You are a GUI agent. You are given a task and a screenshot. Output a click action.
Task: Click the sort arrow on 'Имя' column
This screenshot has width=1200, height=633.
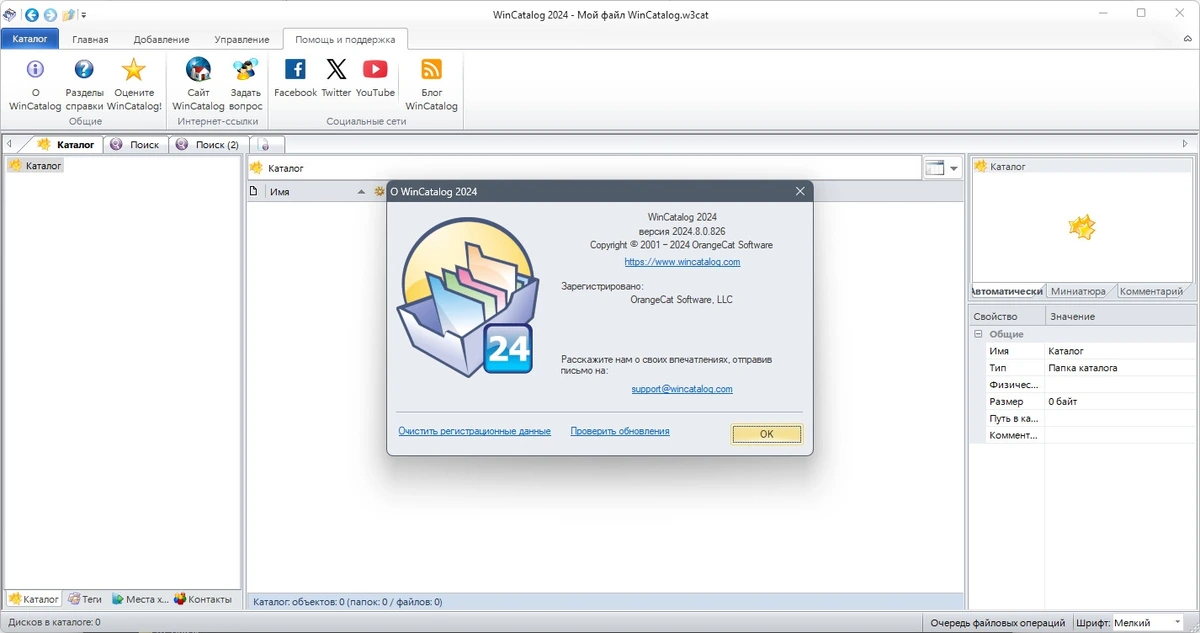tap(361, 191)
